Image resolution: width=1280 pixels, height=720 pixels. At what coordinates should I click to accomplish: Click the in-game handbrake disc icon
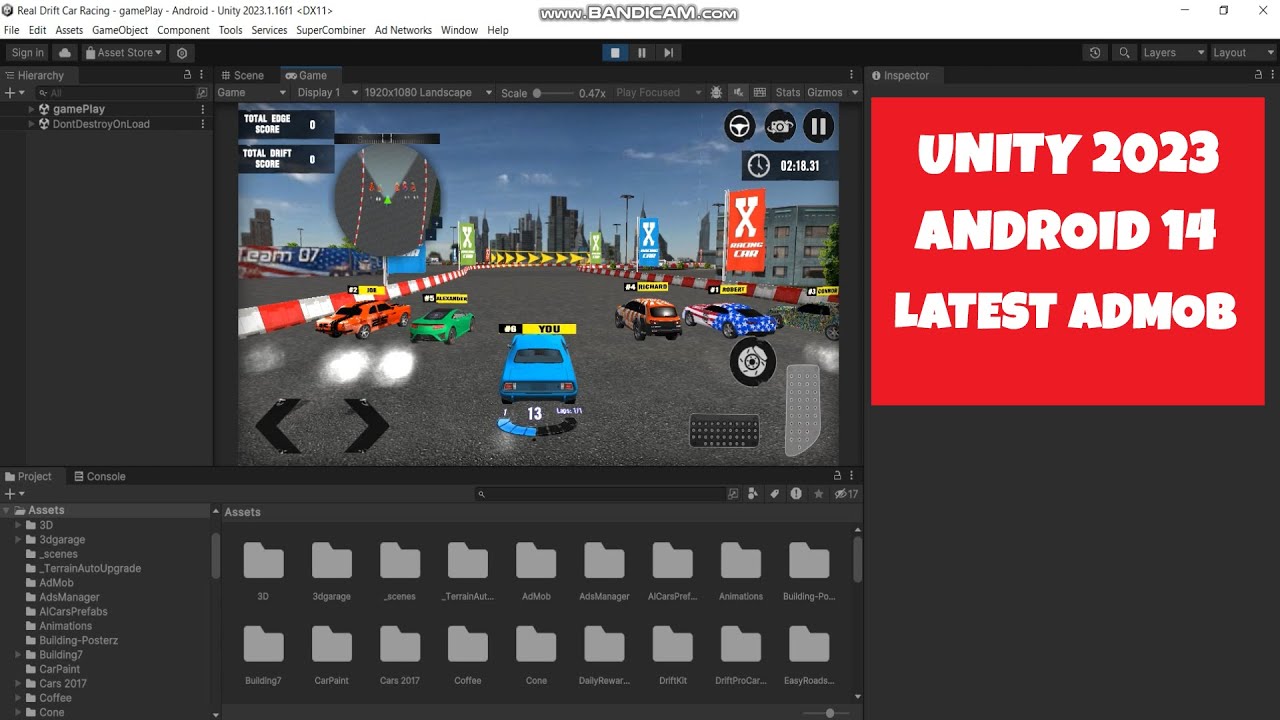tap(753, 361)
